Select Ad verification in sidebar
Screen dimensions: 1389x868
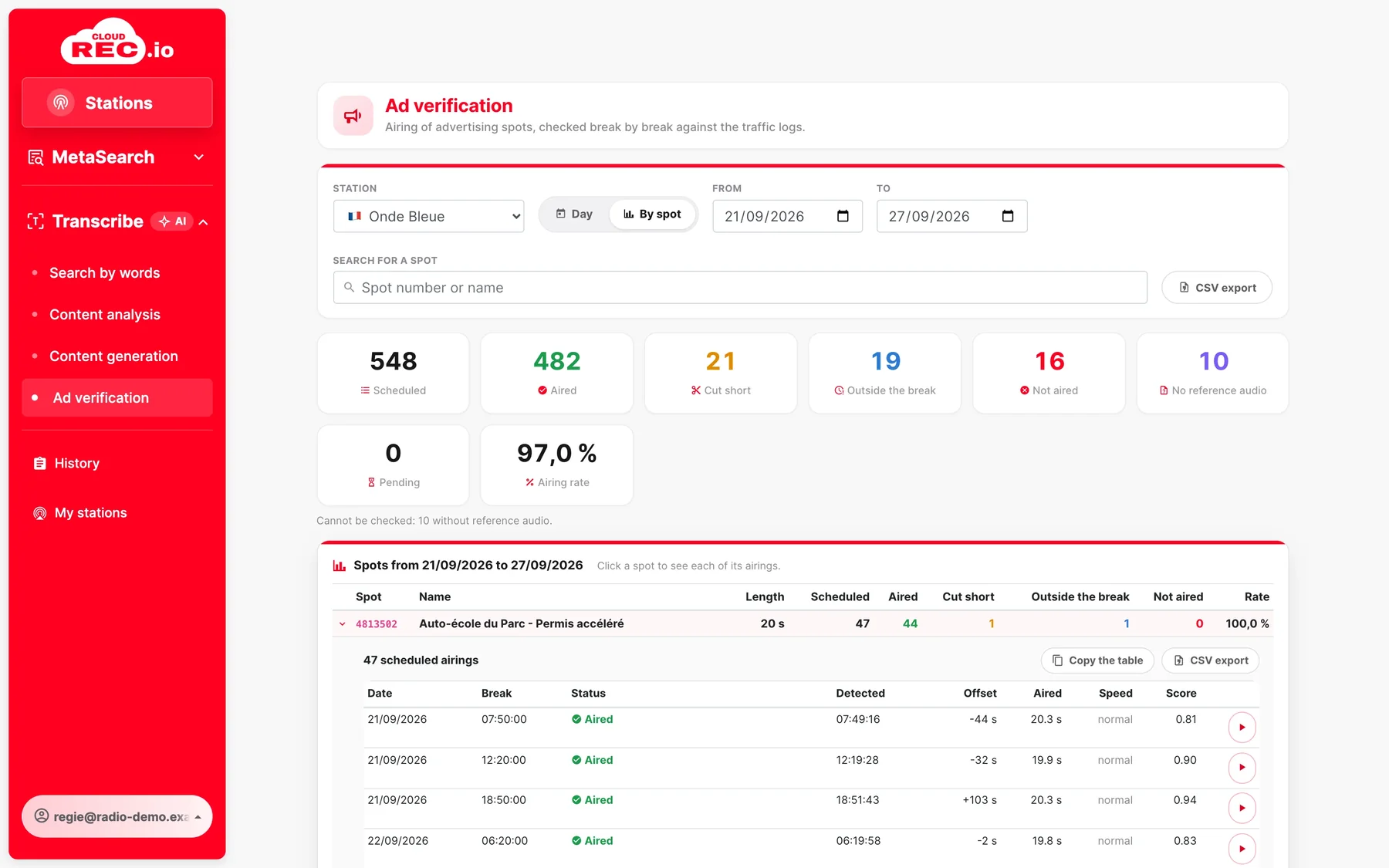tap(117, 398)
